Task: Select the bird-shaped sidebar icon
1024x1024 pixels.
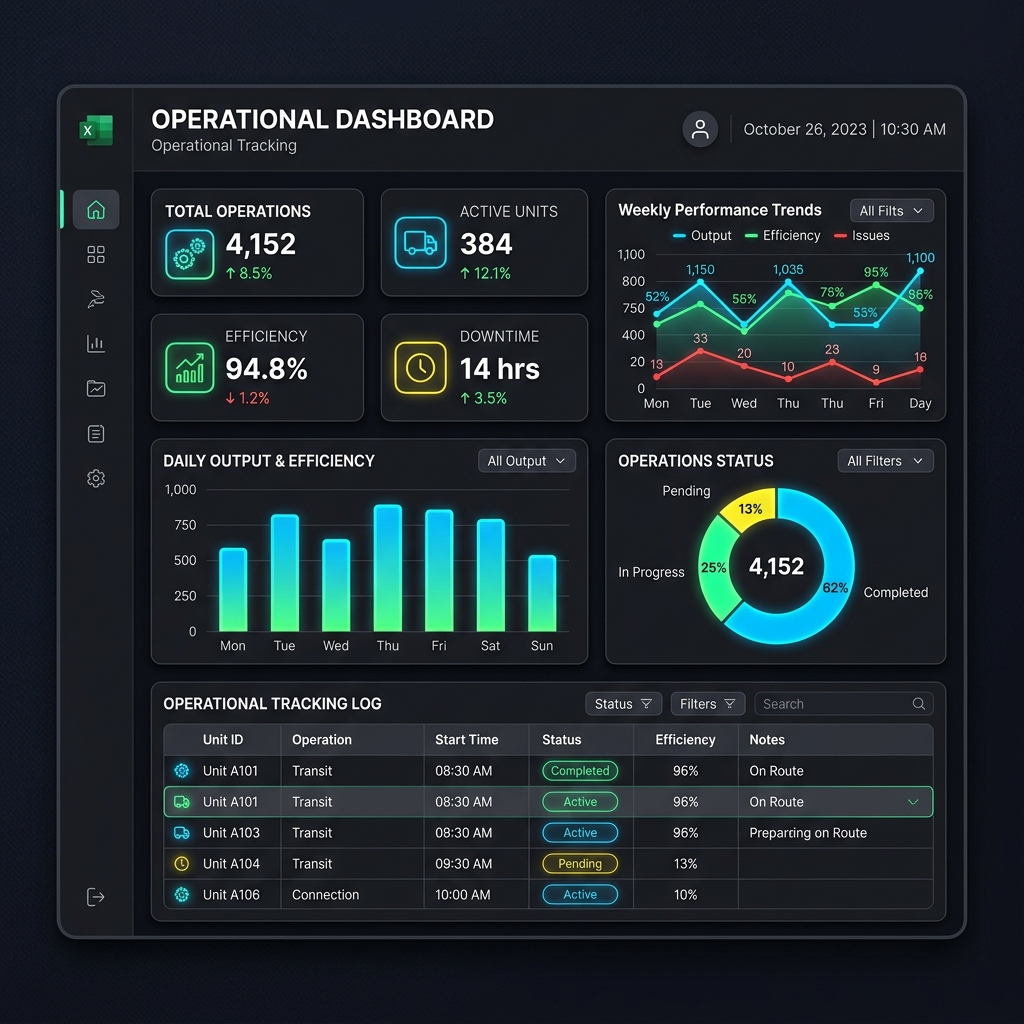Action: click(96, 299)
